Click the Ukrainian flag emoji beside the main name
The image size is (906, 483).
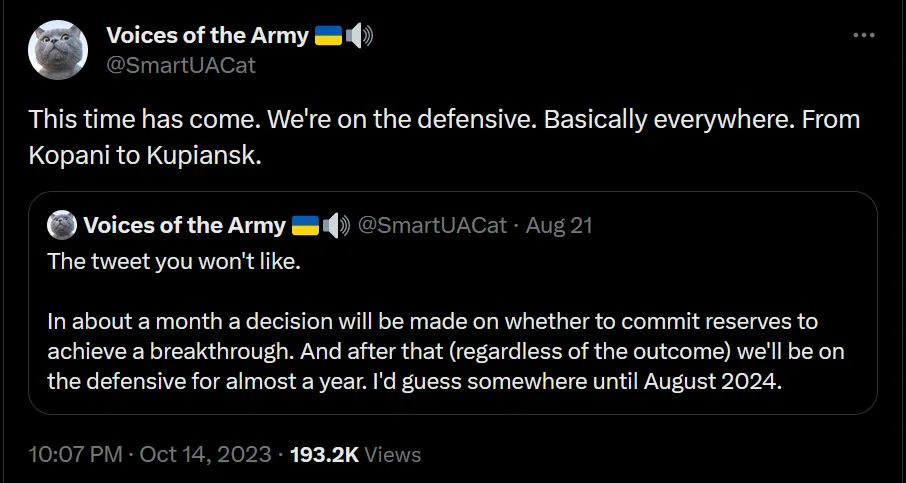(328, 36)
